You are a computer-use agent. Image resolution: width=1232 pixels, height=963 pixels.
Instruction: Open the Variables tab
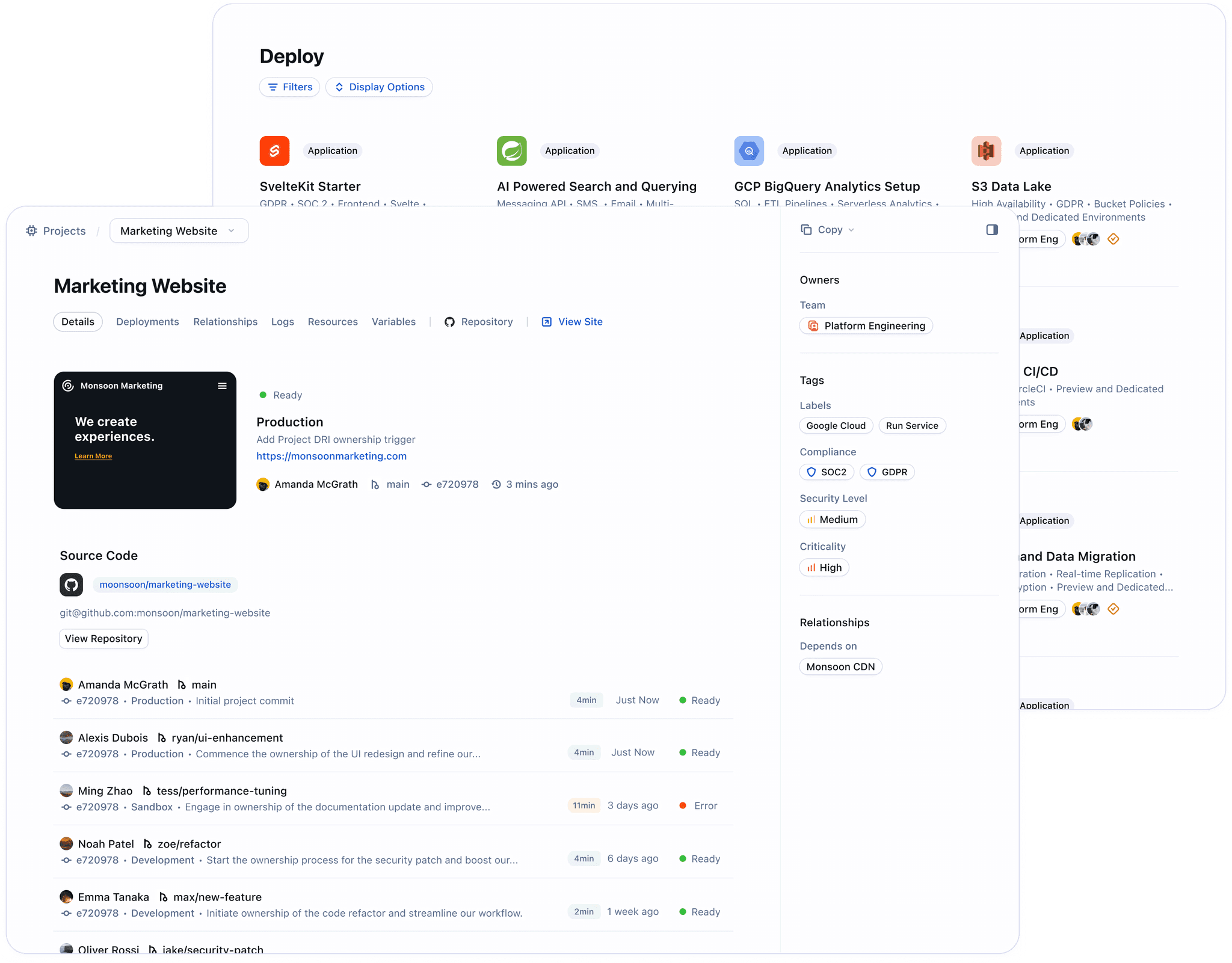tap(393, 321)
